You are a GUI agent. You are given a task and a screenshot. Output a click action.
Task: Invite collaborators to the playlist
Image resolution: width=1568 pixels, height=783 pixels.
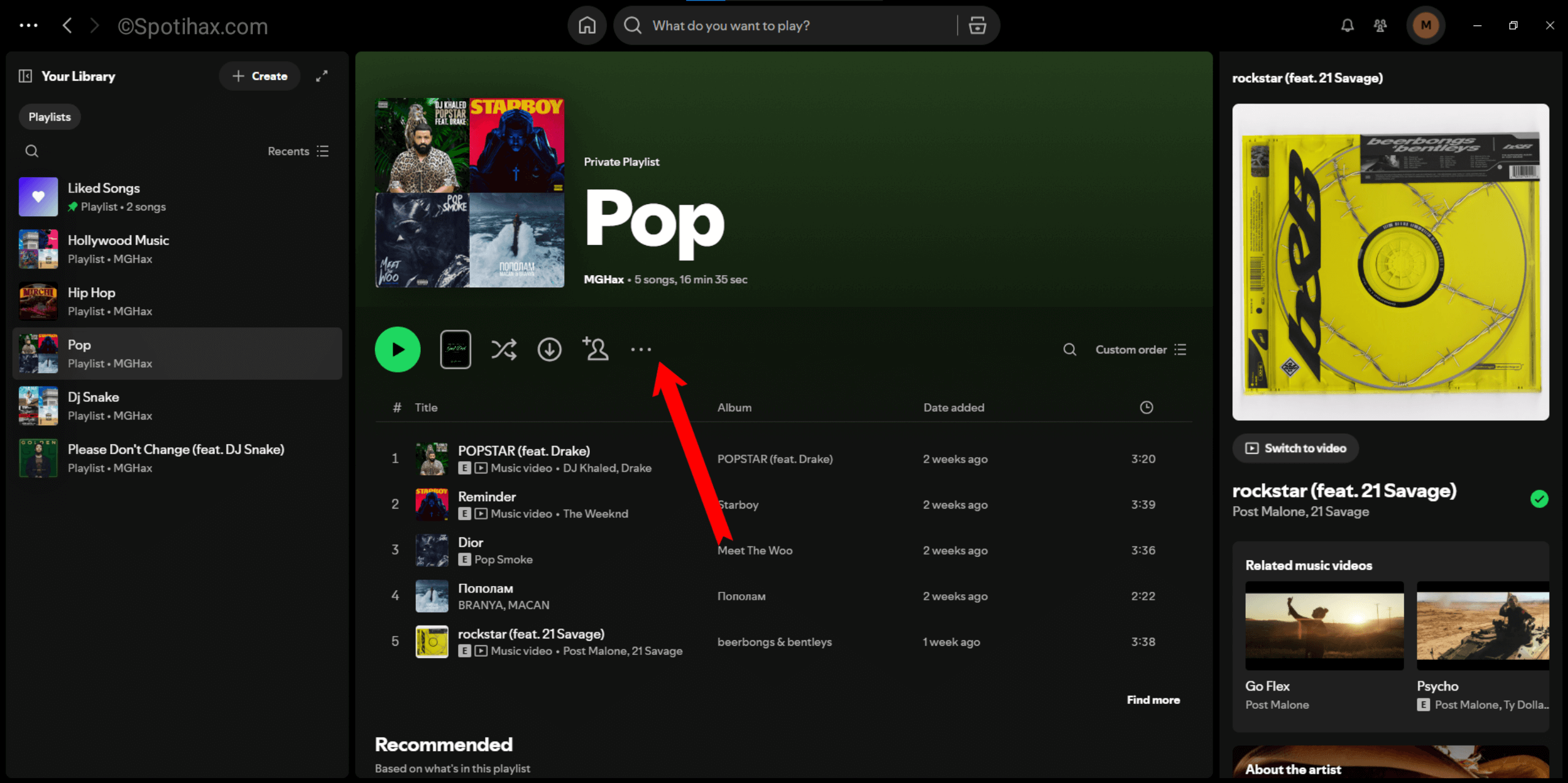click(595, 349)
